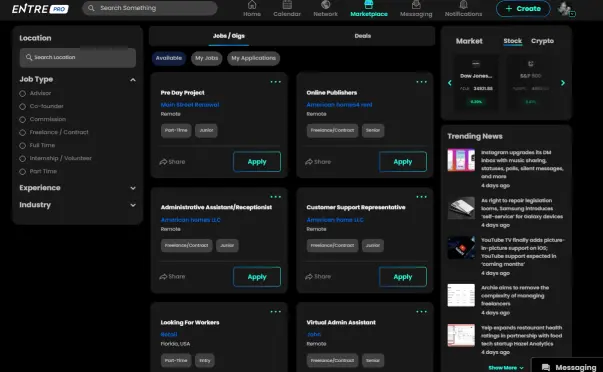Apply to Customer Support Representative job

[403, 277]
